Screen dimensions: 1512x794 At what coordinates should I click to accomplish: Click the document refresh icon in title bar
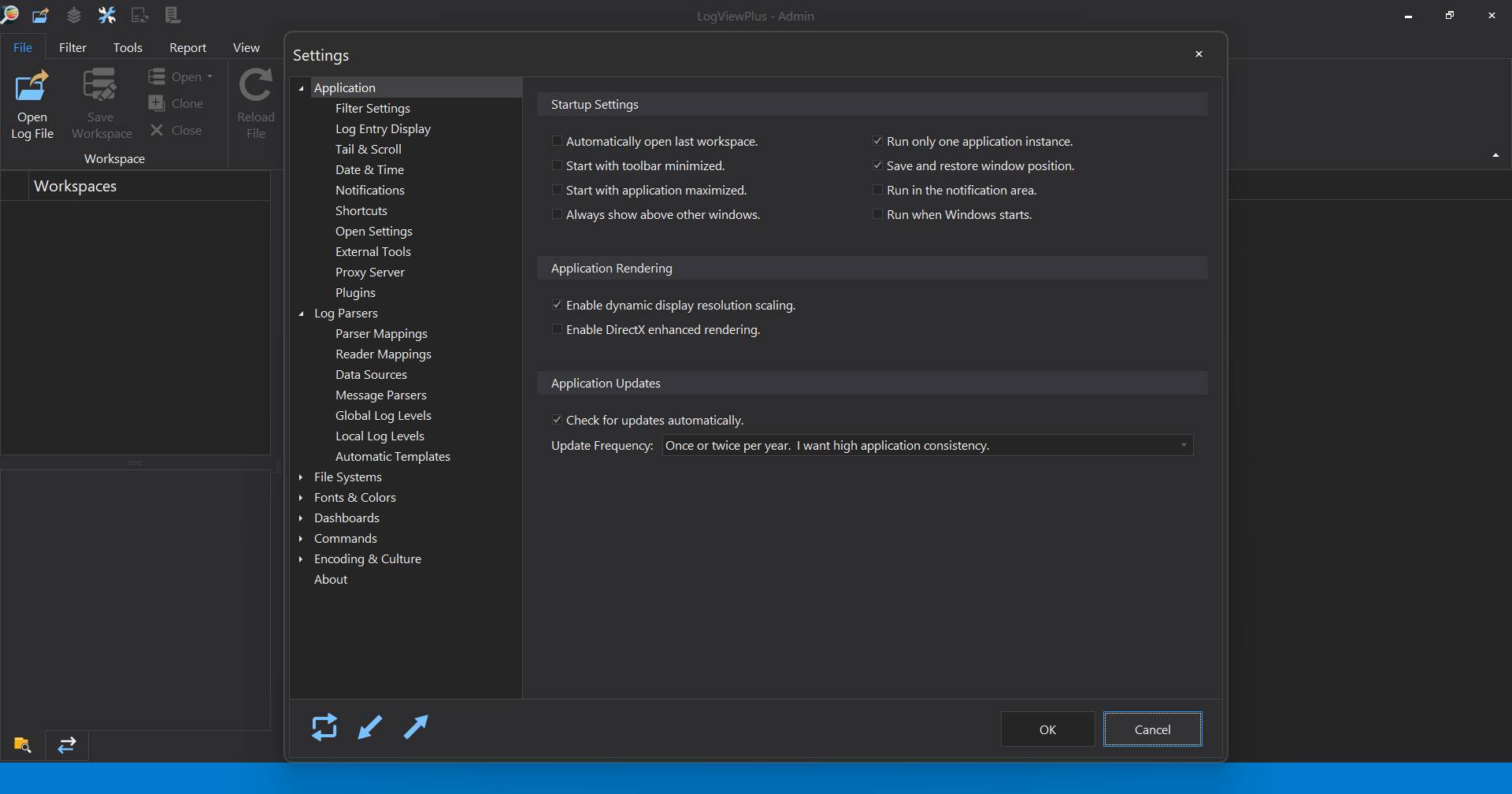tap(139, 15)
